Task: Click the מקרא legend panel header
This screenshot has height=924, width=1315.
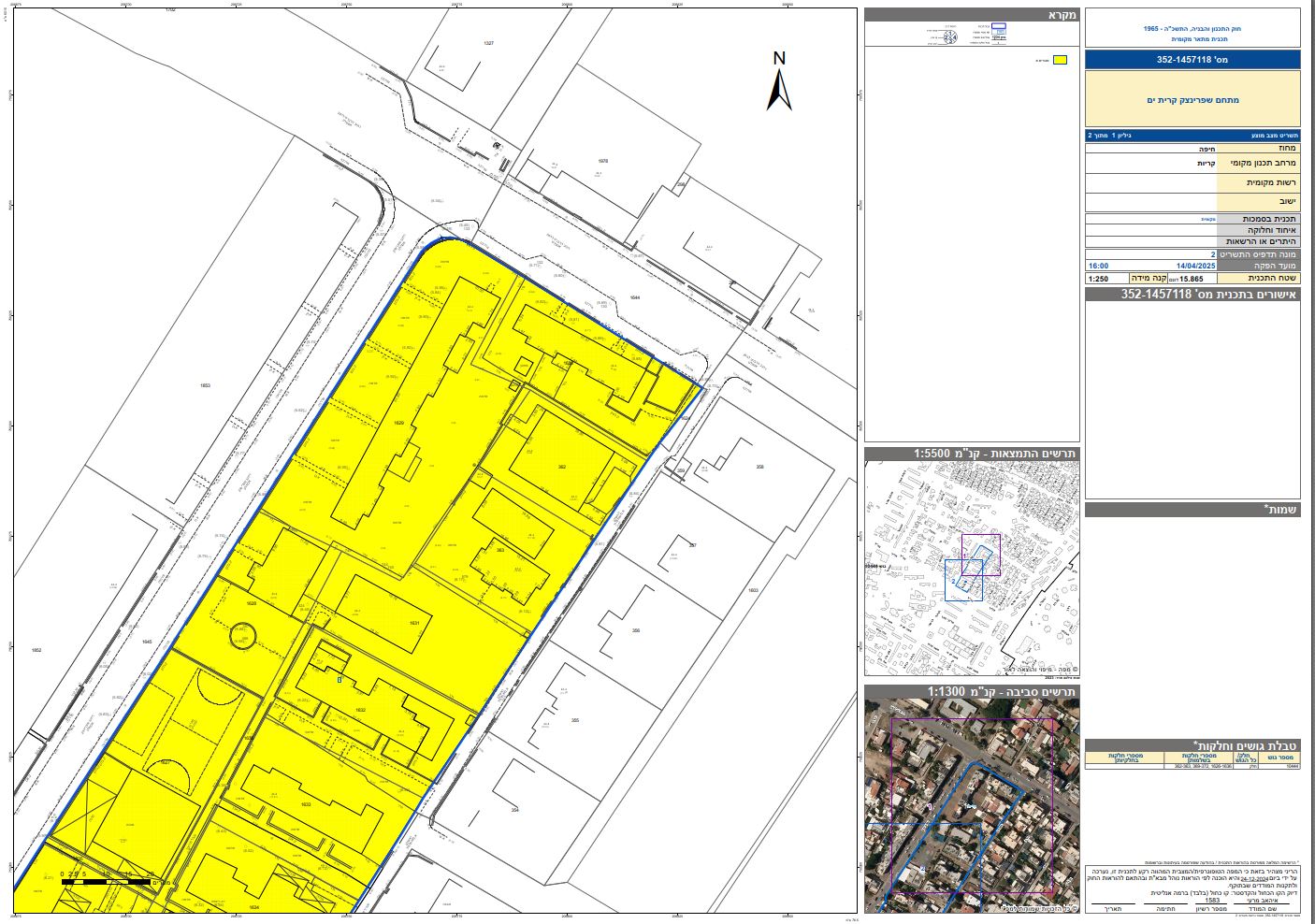Action: pos(972,15)
